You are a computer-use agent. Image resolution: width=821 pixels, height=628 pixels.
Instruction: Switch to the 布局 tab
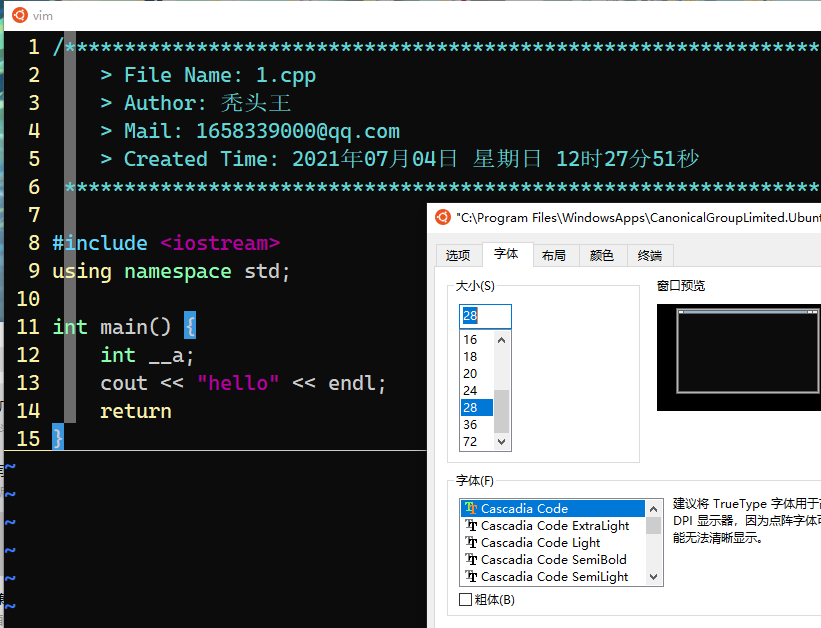click(x=554, y=255)
